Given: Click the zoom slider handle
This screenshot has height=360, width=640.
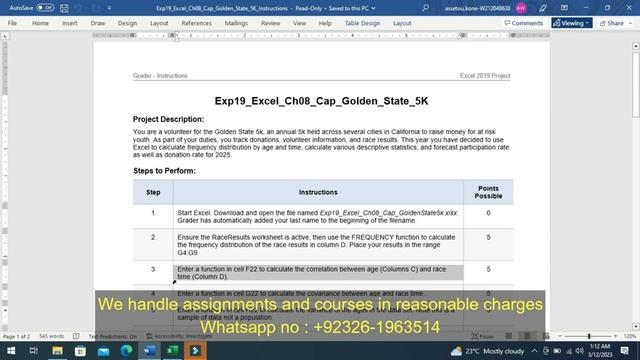Looking at the screenshot, I should tap(589, 336).
